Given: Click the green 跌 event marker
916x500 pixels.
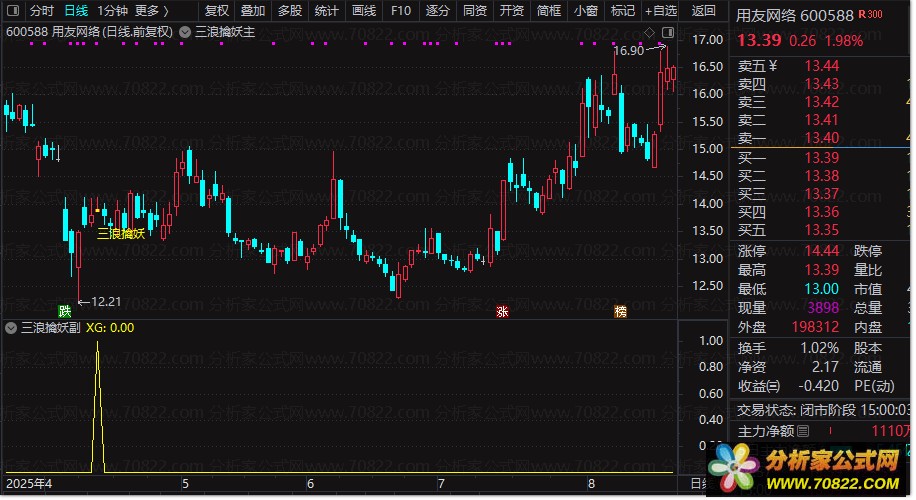Looking at the screenshot, I should (x=65, y=311).
